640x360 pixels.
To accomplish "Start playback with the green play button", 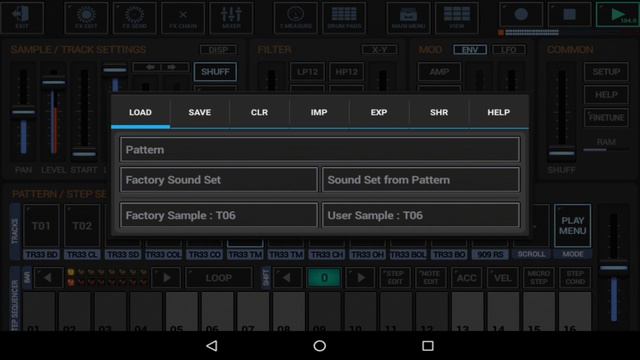I will tap(618, 14).
